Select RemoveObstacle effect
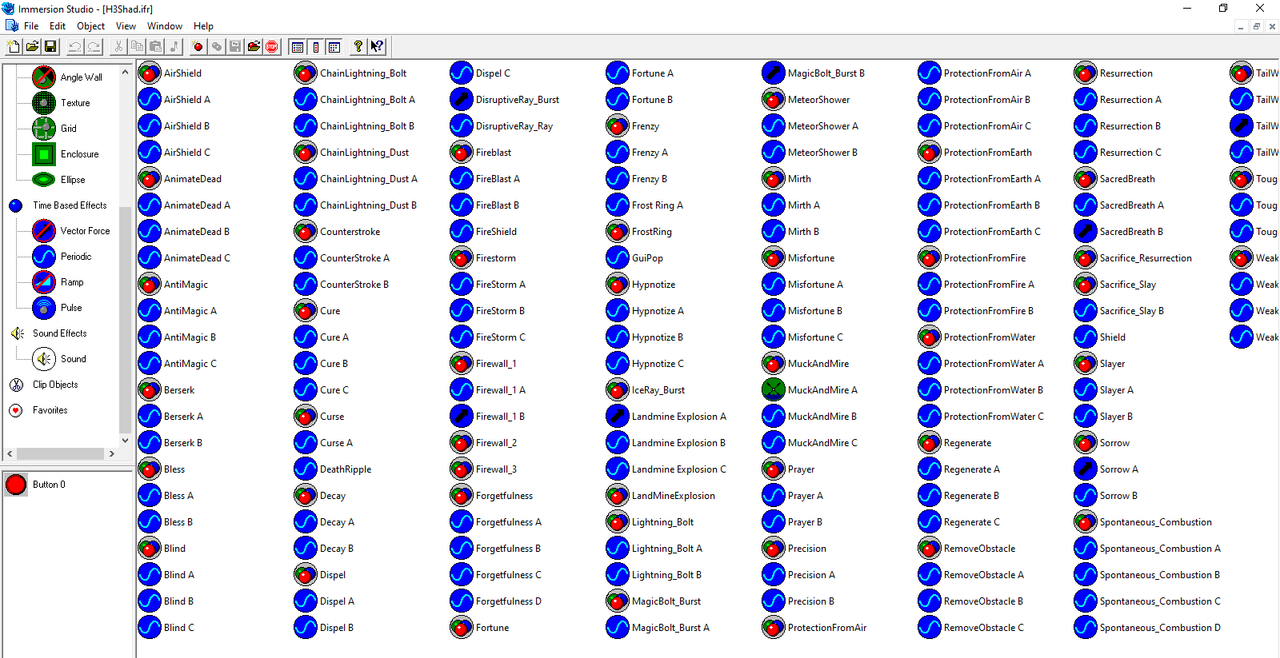This screenshot has height=658, width=1280. click(967, 548)
